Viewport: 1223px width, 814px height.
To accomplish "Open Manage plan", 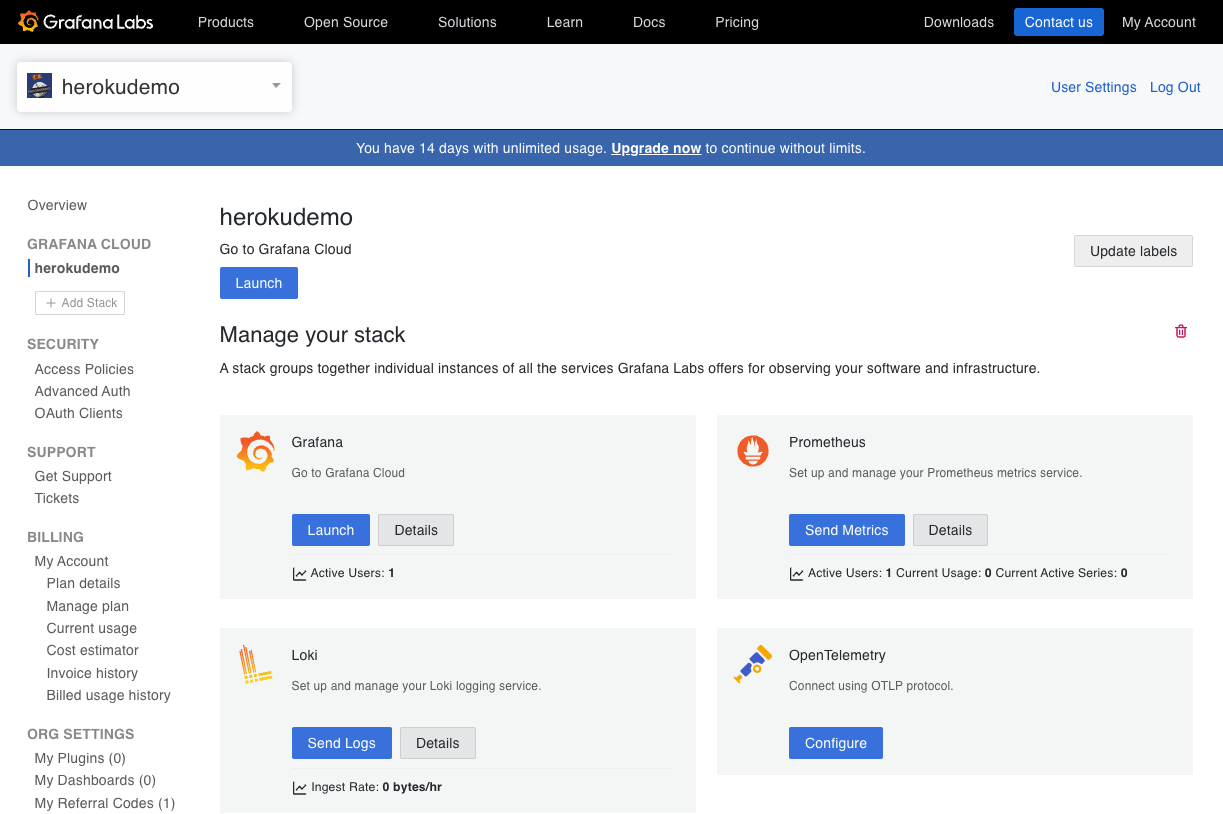I will point(87,606).
